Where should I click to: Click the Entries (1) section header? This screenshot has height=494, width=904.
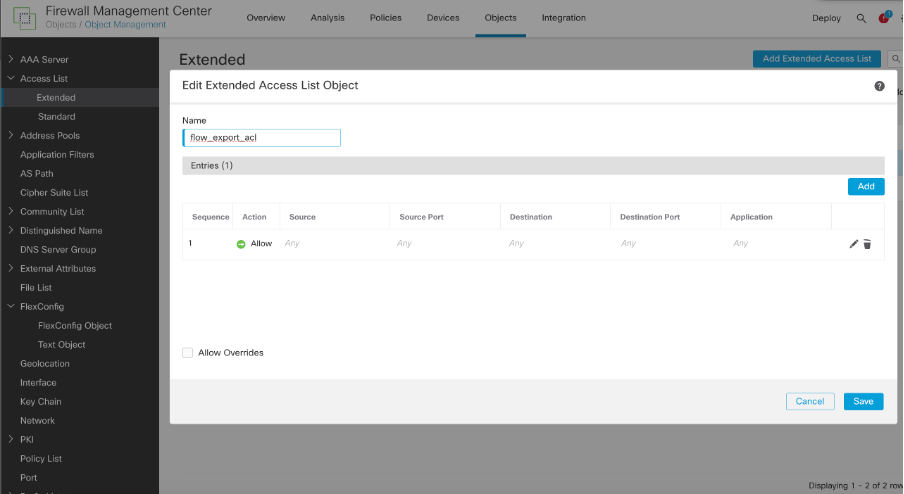pyautogui.click(x=533, y=165)
